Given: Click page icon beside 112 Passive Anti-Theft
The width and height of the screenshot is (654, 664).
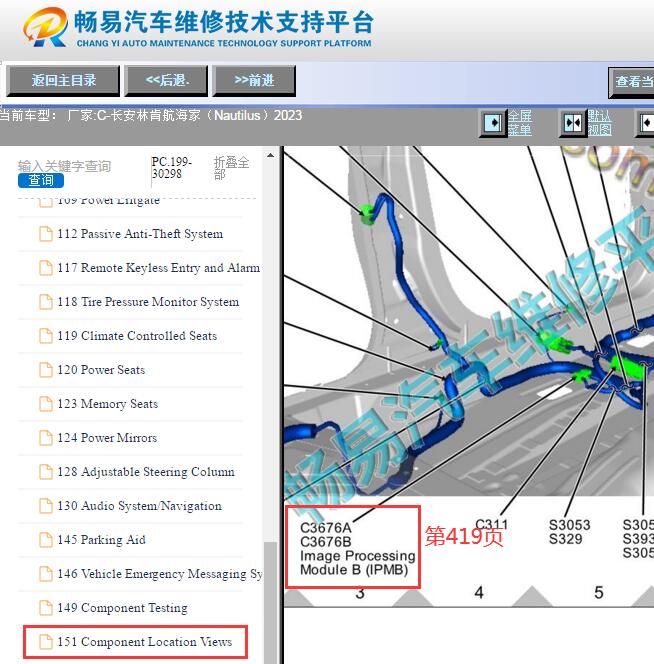Looking at the screenshot, I should [x=46, y=234].
